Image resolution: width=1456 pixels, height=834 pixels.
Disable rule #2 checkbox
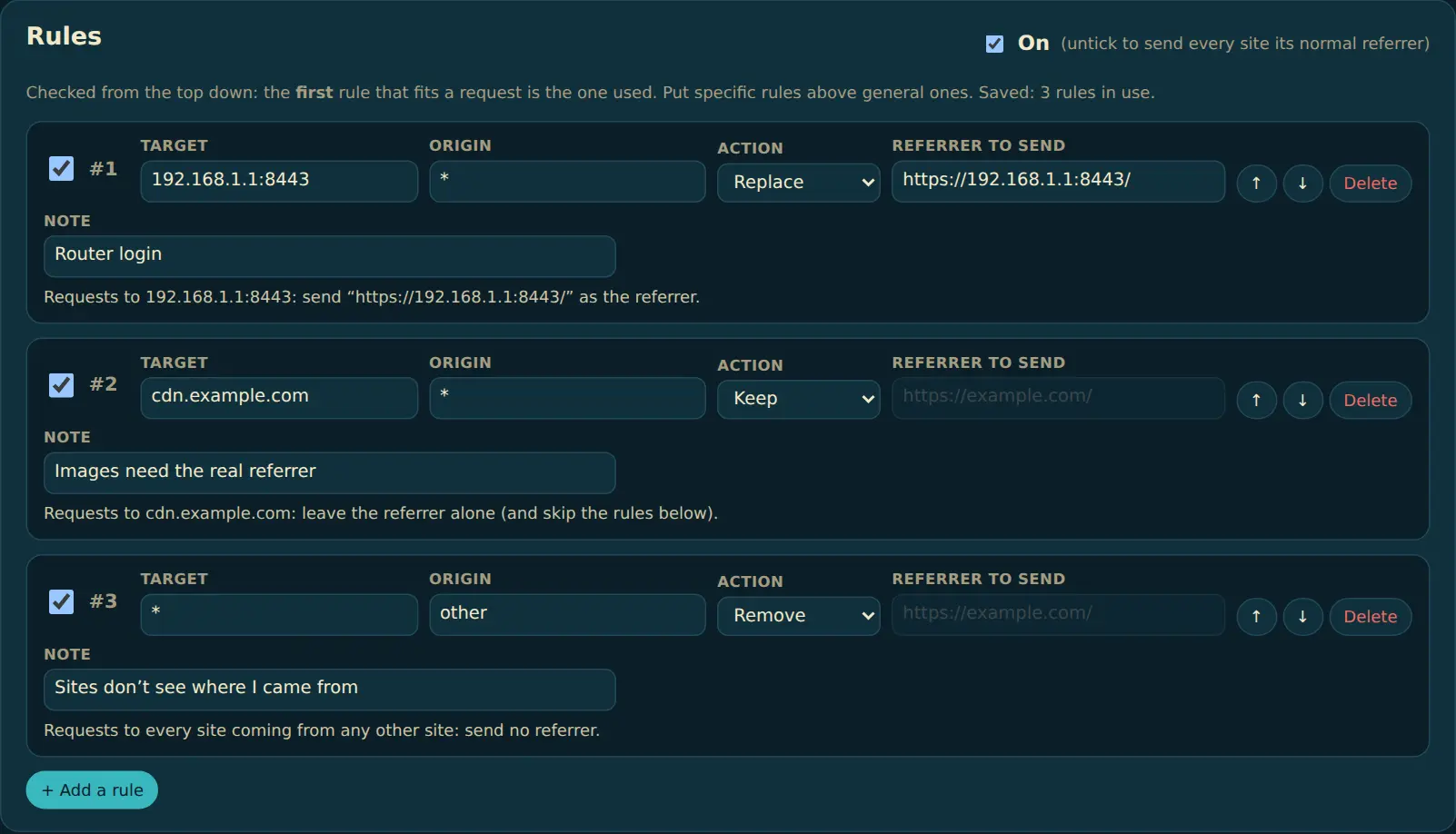coord(61,385)
